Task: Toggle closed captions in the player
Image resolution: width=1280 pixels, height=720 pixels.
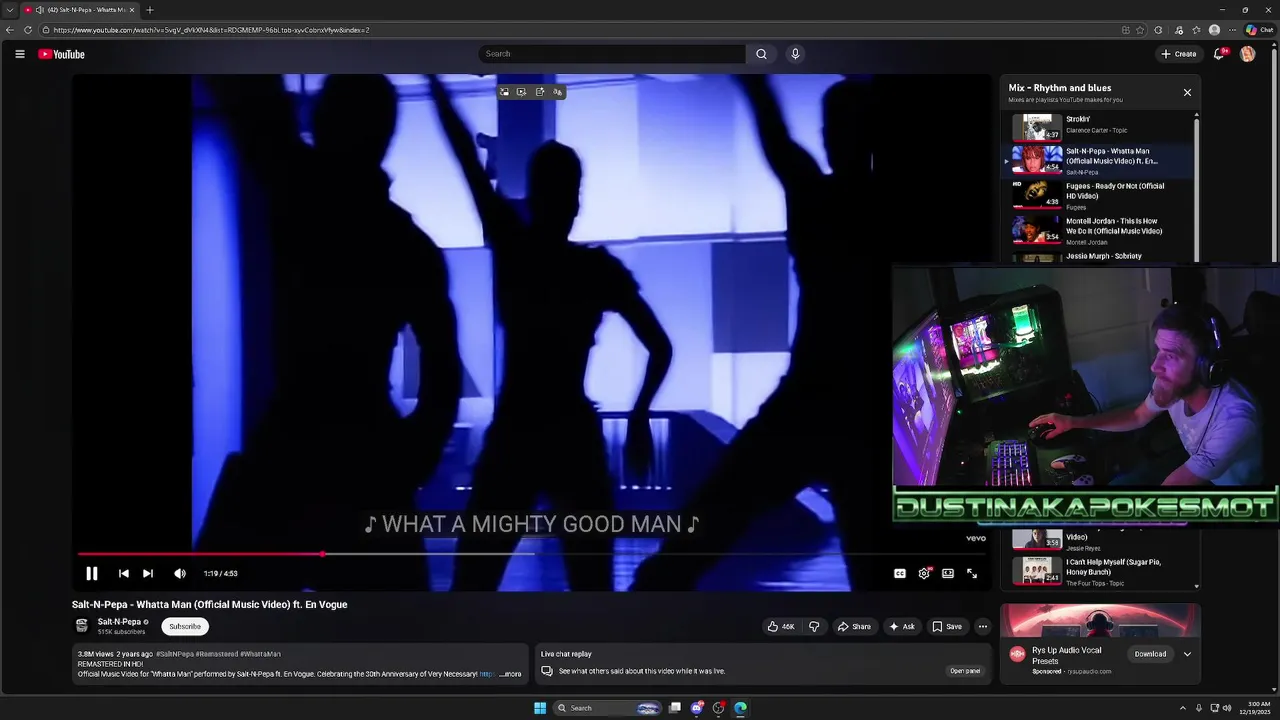Action: point(900,573)
